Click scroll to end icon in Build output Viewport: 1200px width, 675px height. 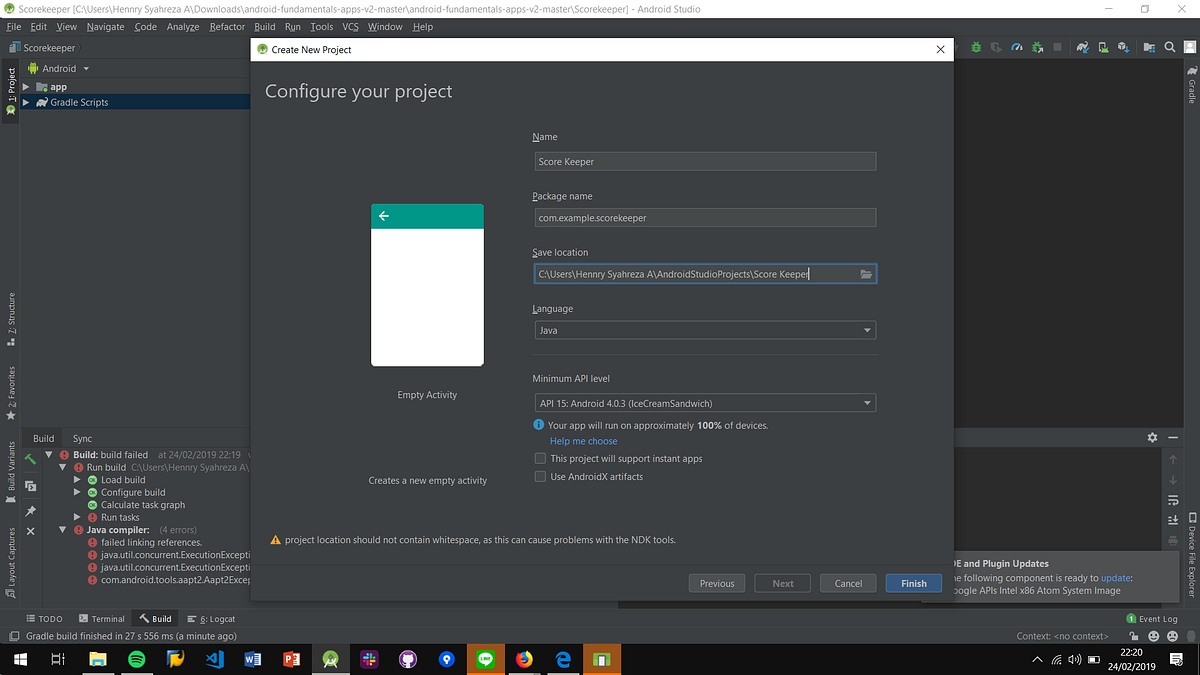1173,520
